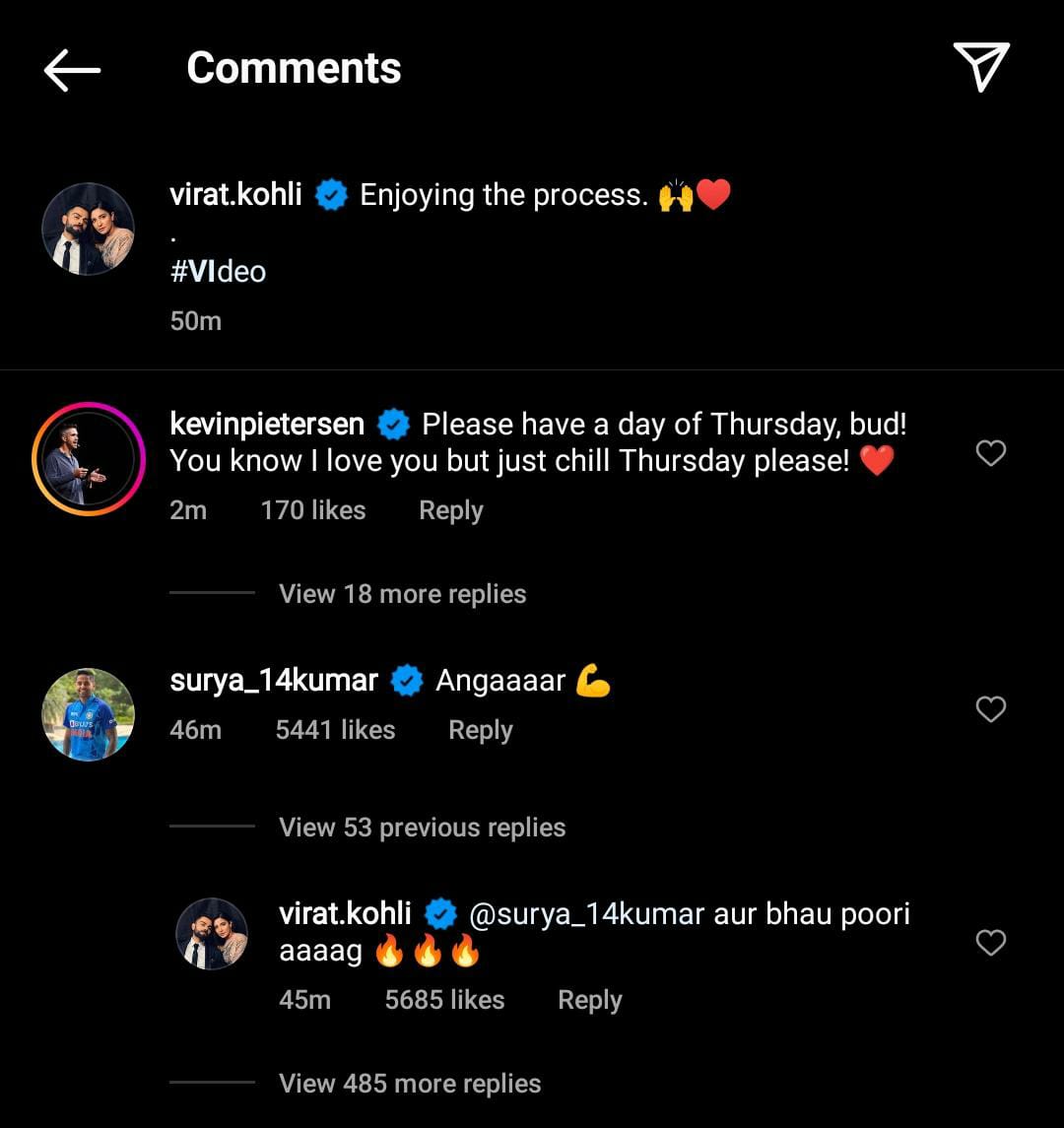Image resolution: width=1064 pixels, height=1128 pixels.
Task: Reply to virat.kohli's aur bhau comment
Action: [589, 1000]
